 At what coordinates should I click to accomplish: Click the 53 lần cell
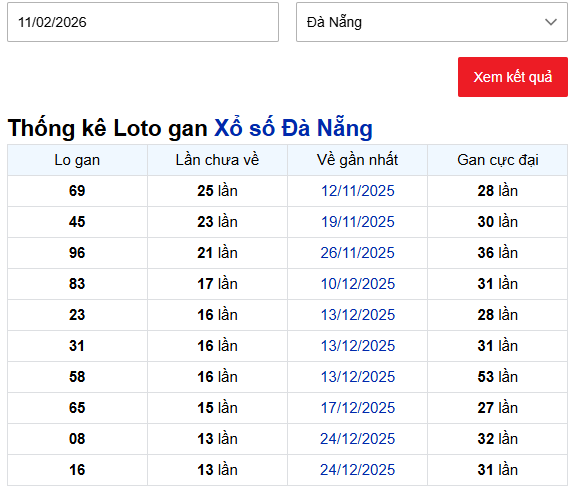click(x=498, y=377)
